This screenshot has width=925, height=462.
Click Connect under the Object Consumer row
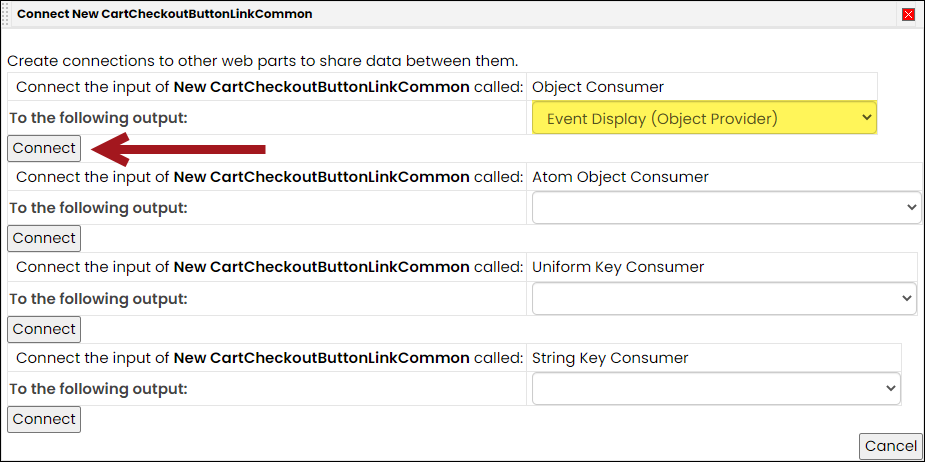44,148
